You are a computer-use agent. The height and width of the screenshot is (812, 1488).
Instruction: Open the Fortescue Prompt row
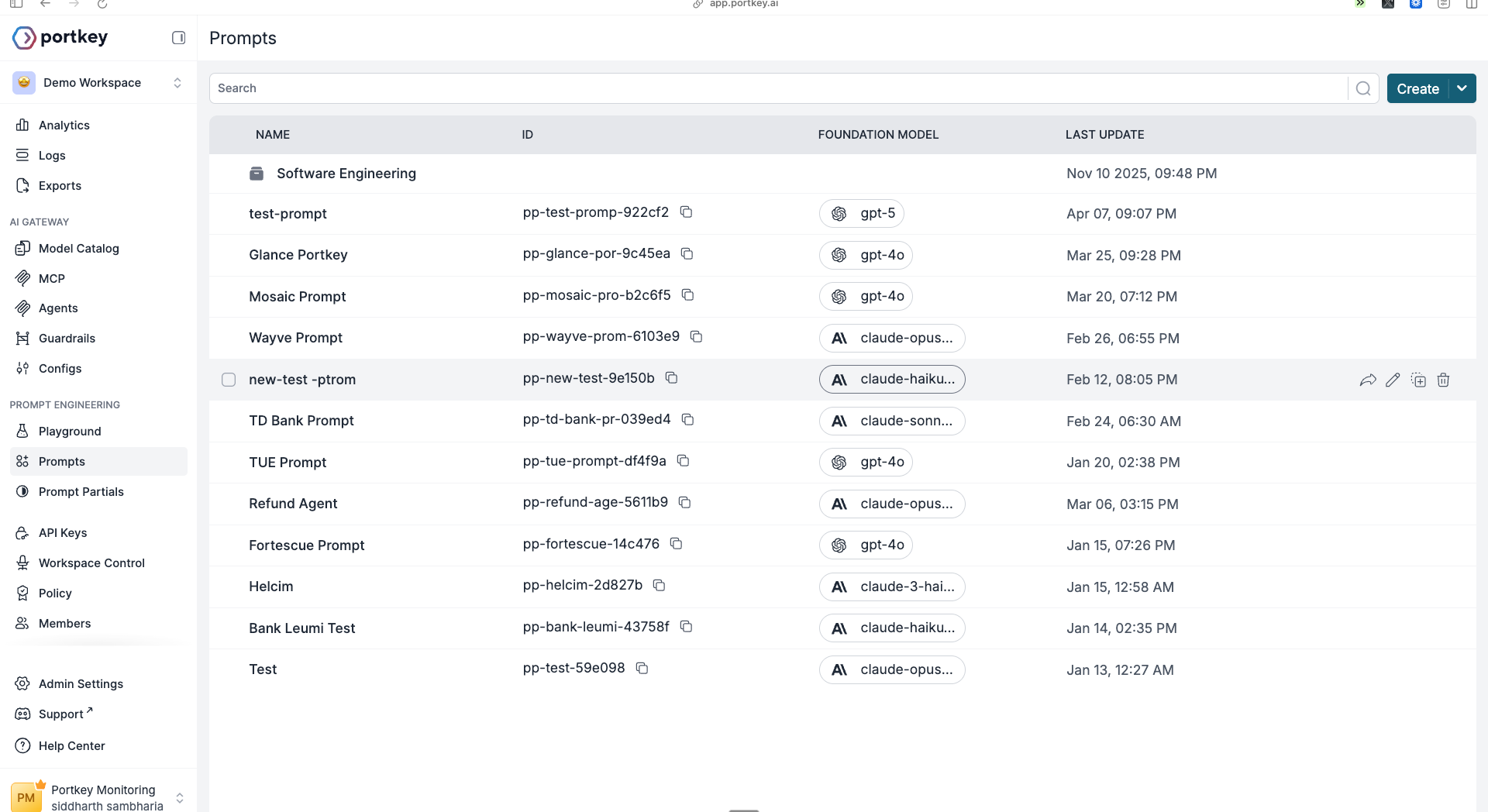pos(842,545)
